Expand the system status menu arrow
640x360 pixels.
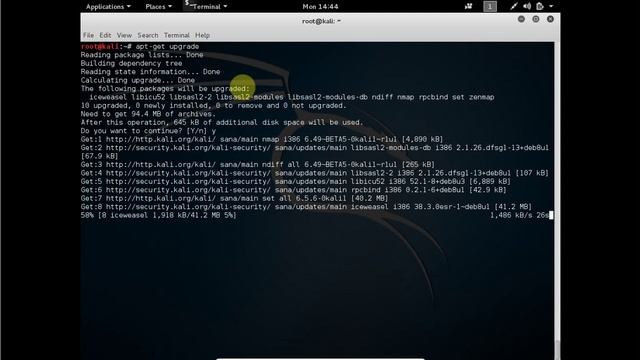tap(551, 7)
